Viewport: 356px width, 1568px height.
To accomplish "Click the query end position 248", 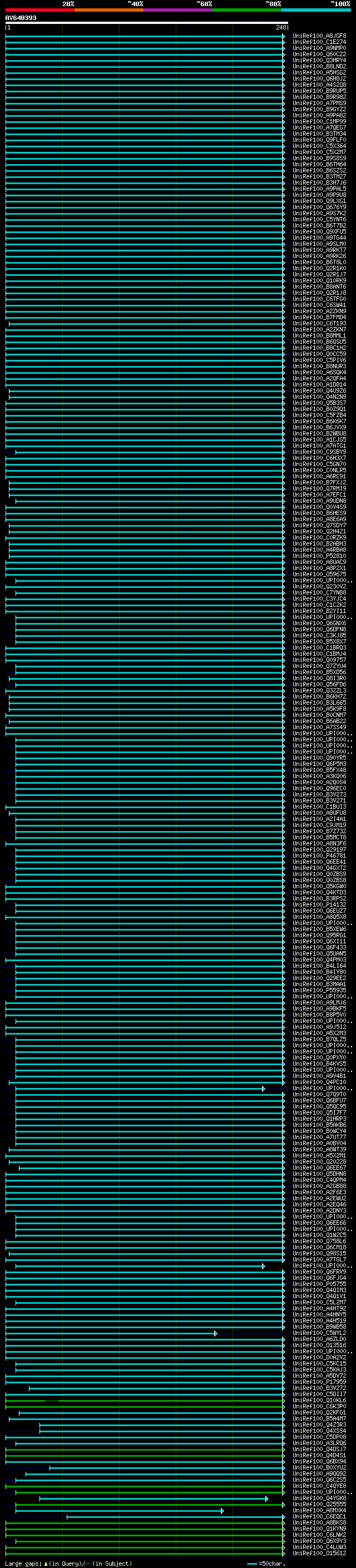I will 280,27.
